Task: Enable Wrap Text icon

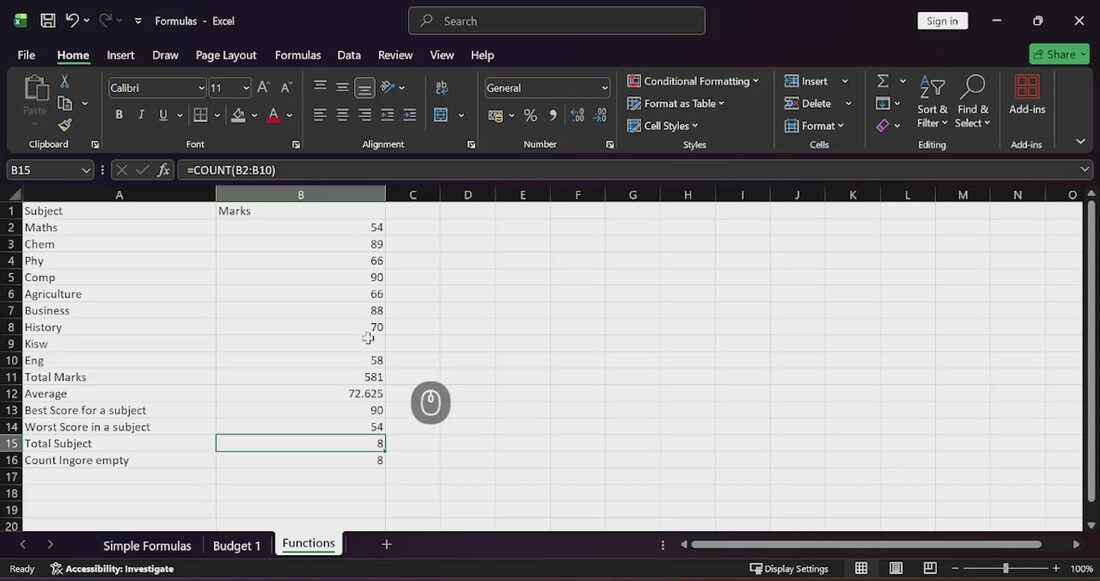Action: tap(441, 87)
